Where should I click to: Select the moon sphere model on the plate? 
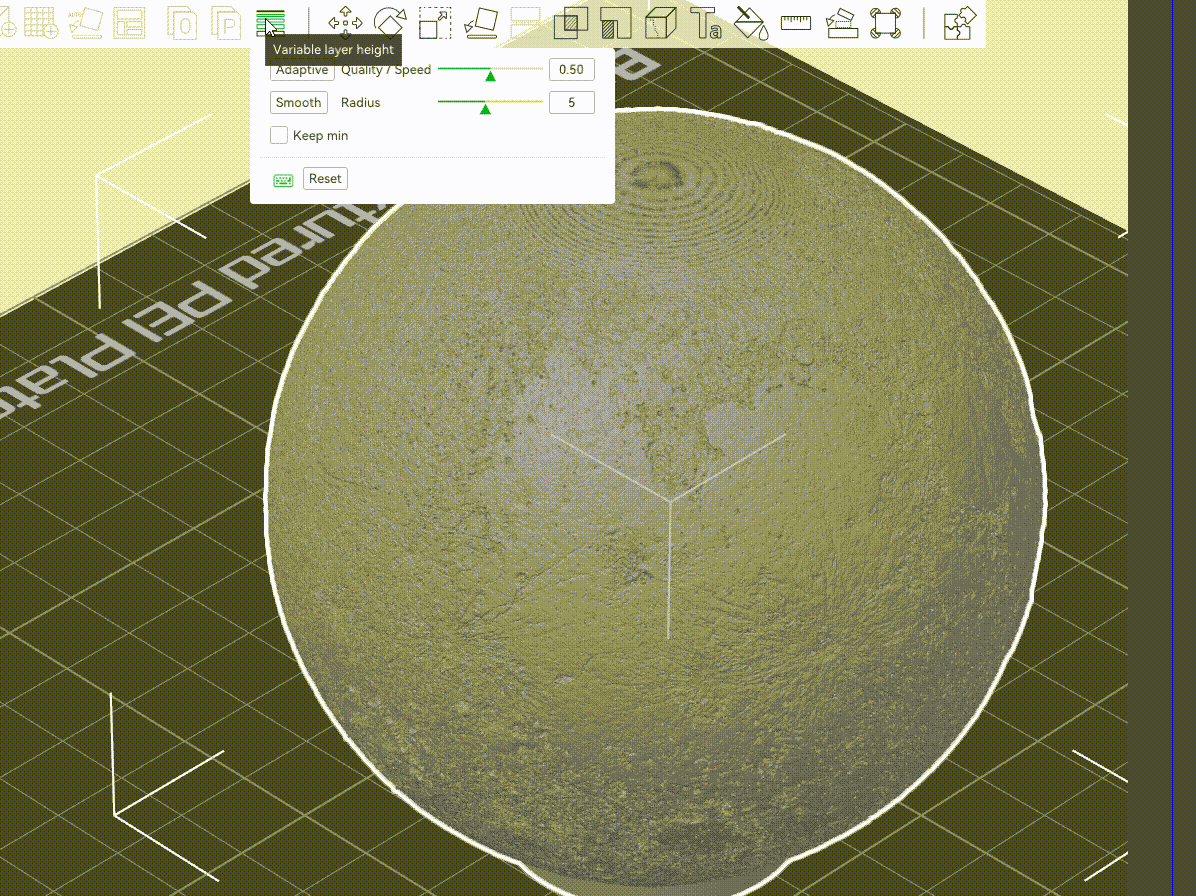click(654, 503)
